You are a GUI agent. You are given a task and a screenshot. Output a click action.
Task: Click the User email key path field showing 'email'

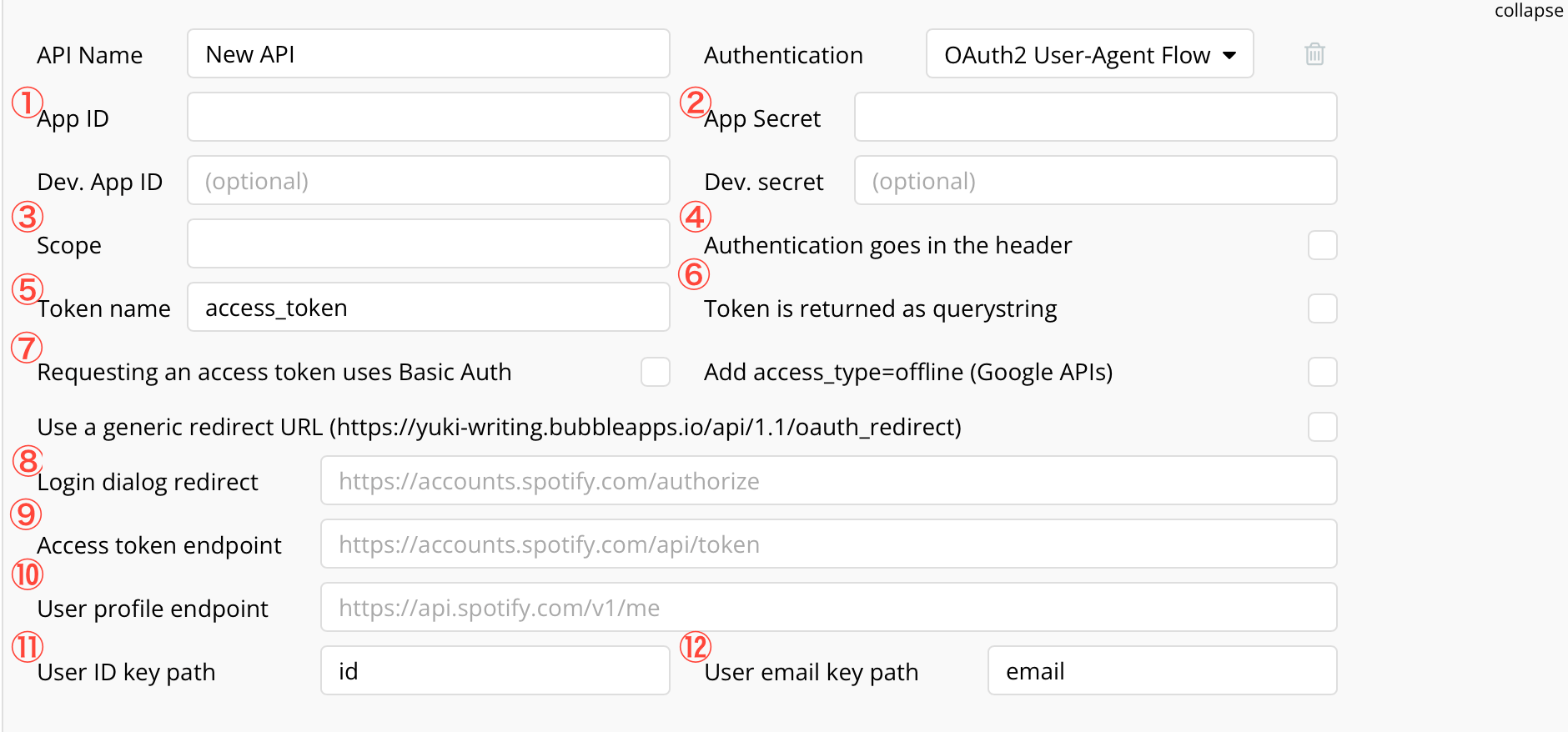(x=1161, y=670)
